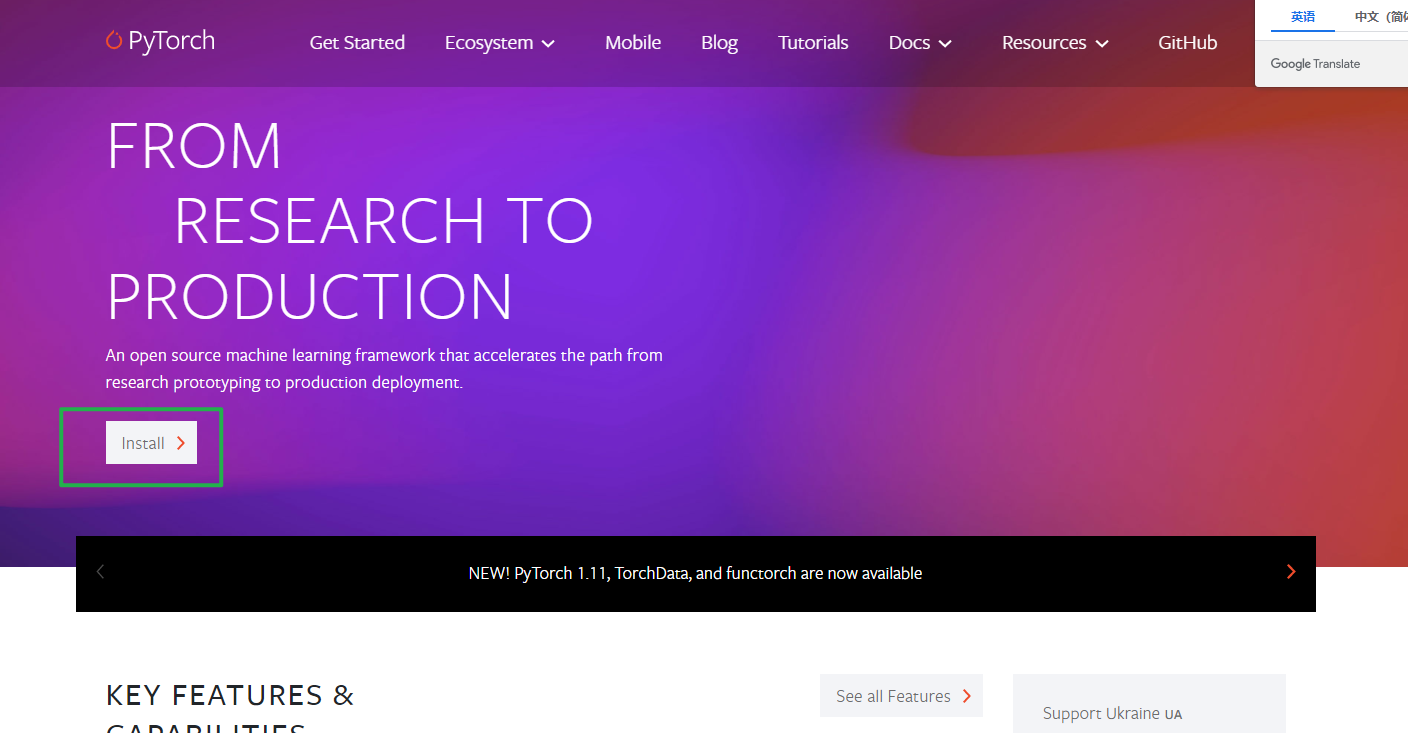
Task: Show next announcement in banner
Action: point(1291,572)
